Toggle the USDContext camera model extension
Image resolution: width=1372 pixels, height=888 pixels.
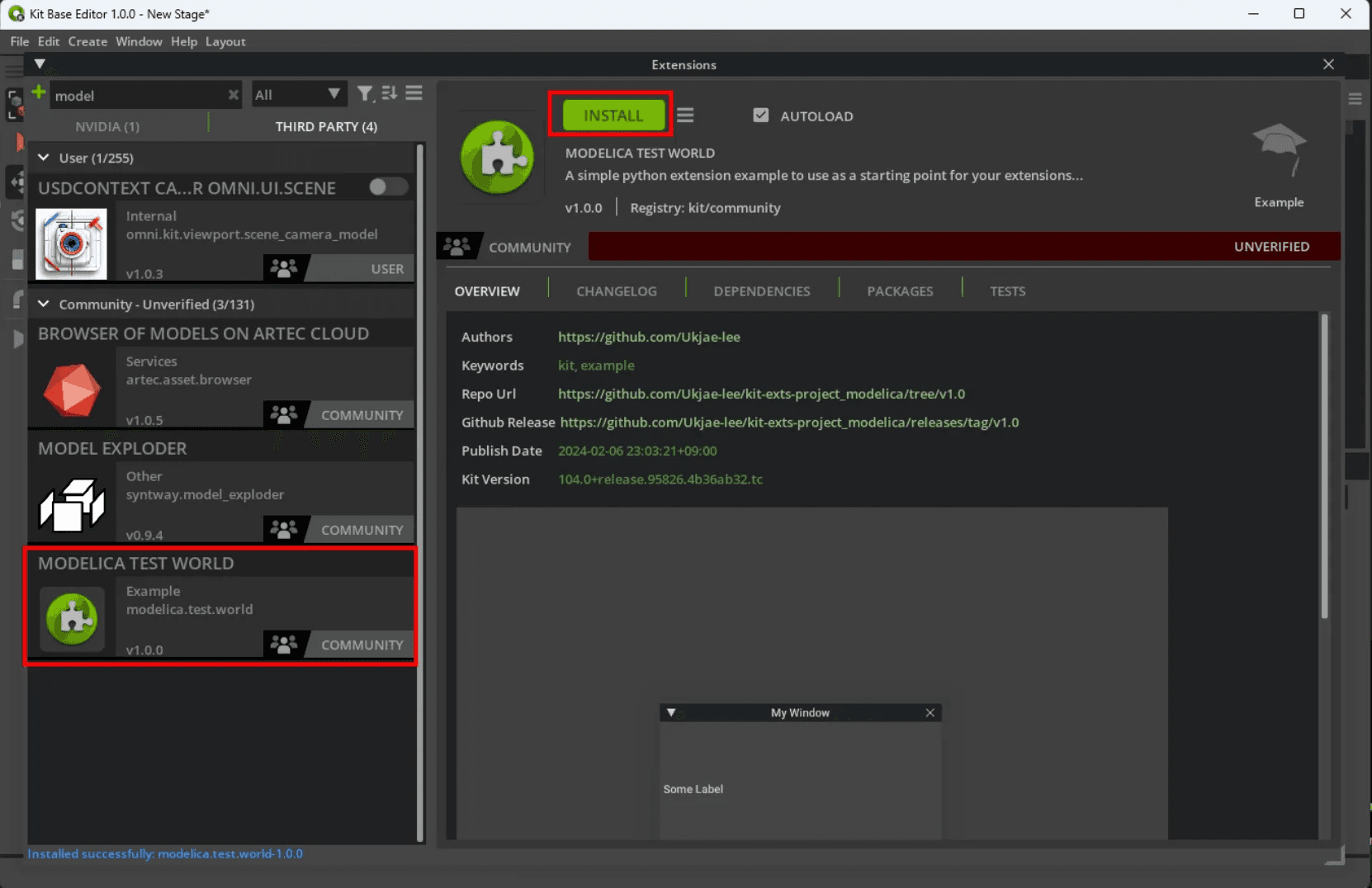coord(388,187)
